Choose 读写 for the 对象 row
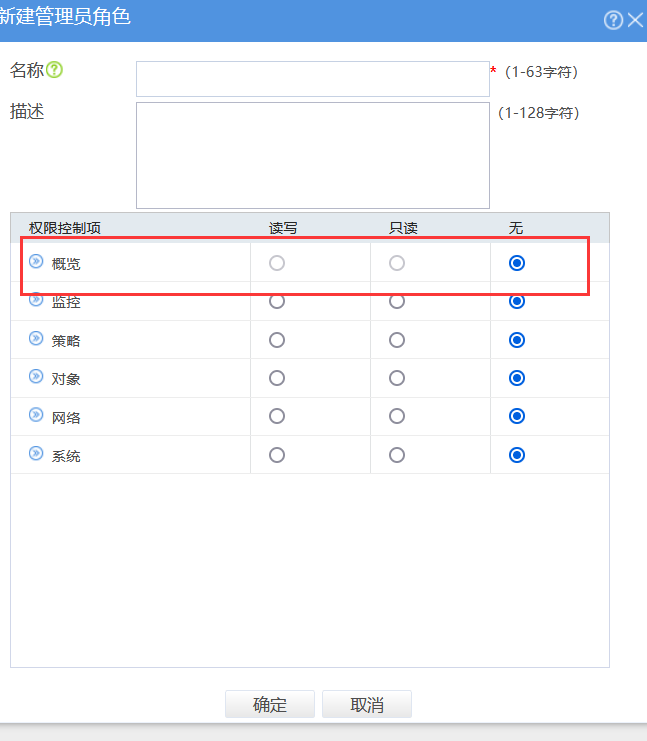This screenshot has width=647, height=741. (x=277, y=378)
